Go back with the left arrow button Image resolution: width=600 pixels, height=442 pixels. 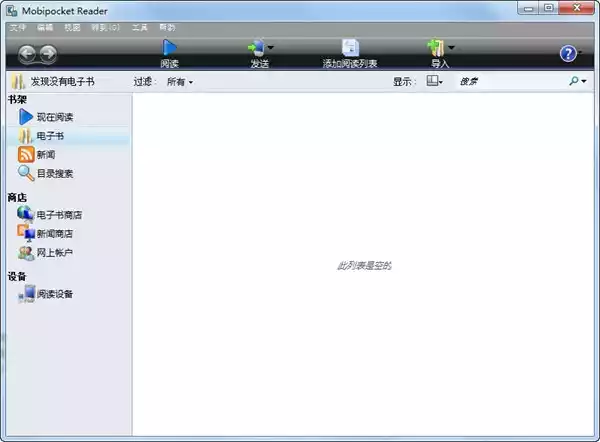pyautogui.click(x=28, y=54)
